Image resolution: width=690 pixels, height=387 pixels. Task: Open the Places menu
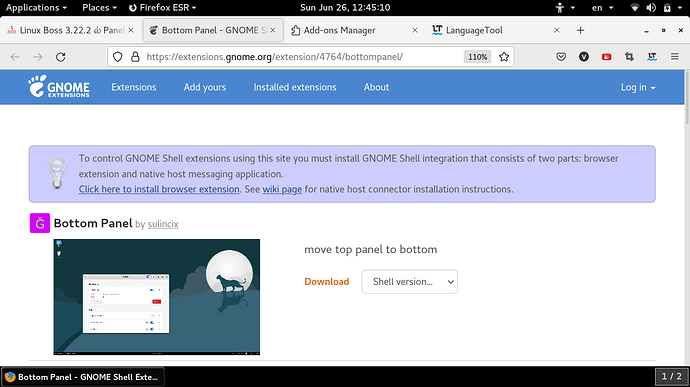(99, 7)
